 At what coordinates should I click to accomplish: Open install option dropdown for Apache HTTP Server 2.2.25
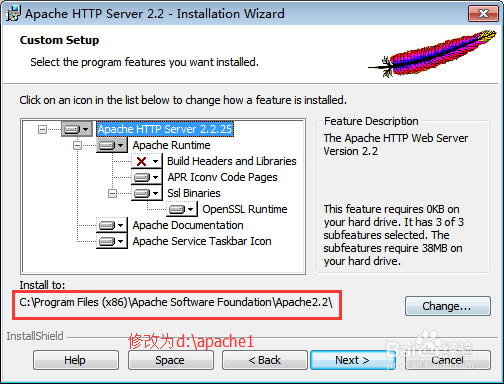[77, 129]
